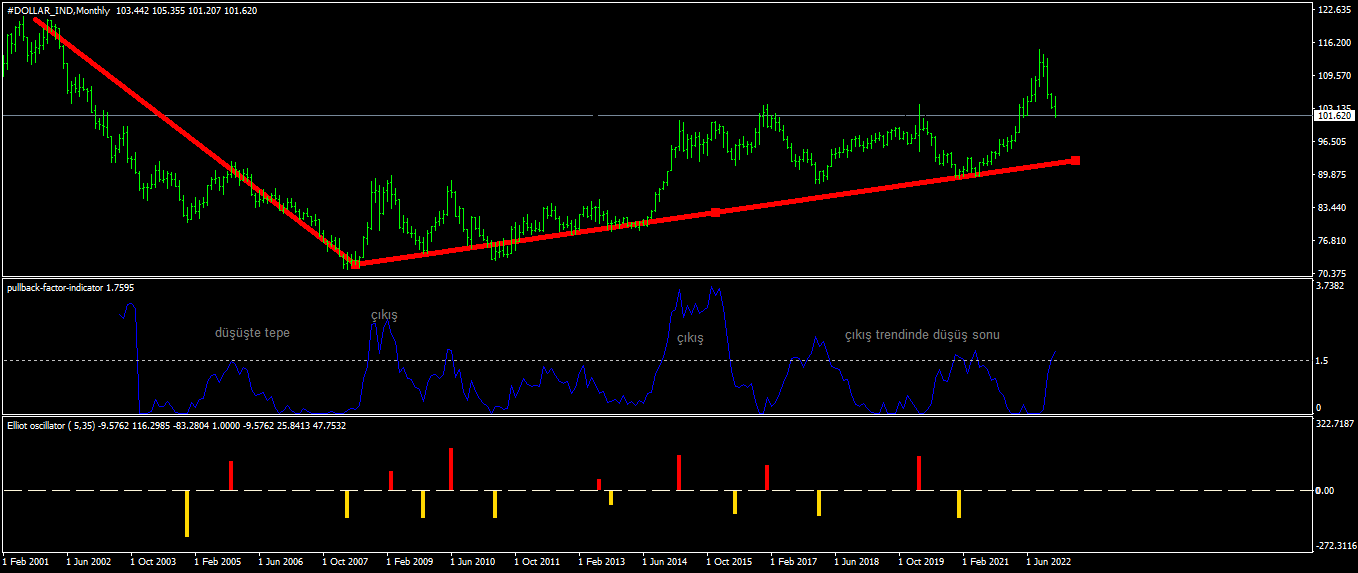Click the 'düşüşte tepe' text label
This screenshot has width=1358, height=573.
(252, 333)
